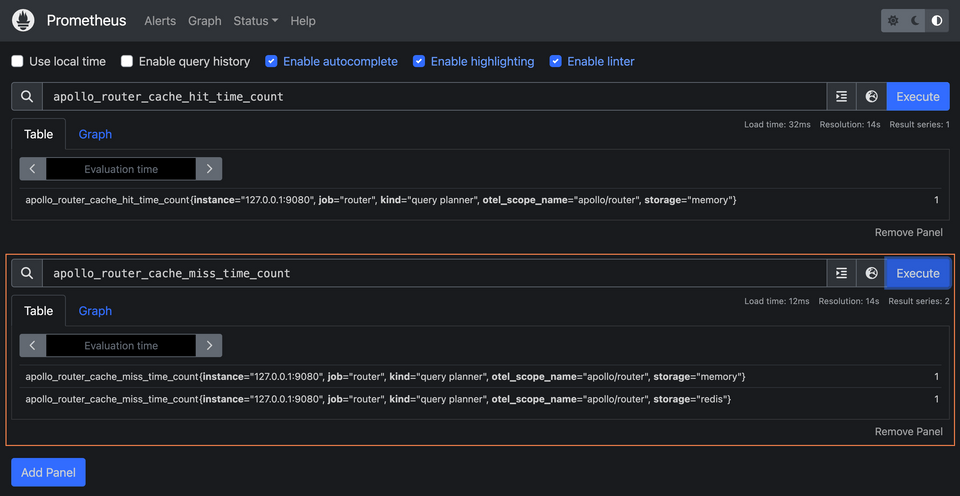The image size is (960, 496).
Task: Step evaluation time forward in first panel
Action: click(209, 169)
